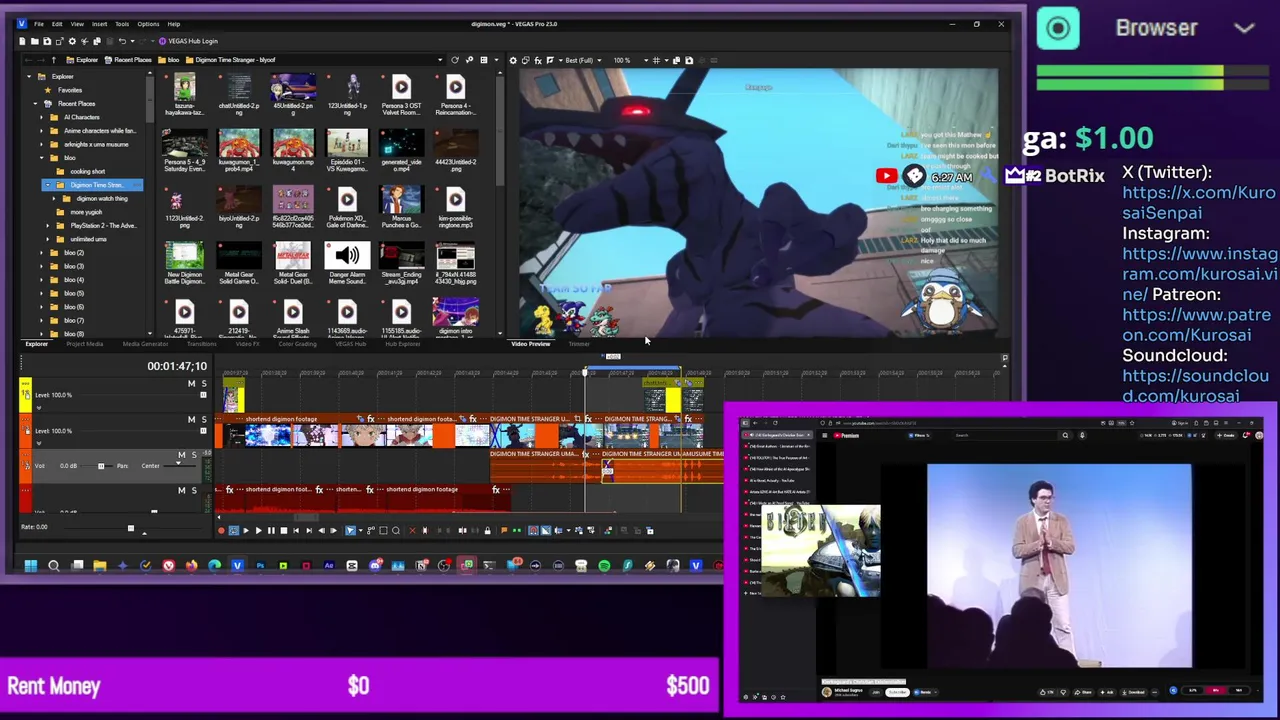Click the red Delete X icon in timeline toolbar
1280x720 pixels.
click(412, 531)
